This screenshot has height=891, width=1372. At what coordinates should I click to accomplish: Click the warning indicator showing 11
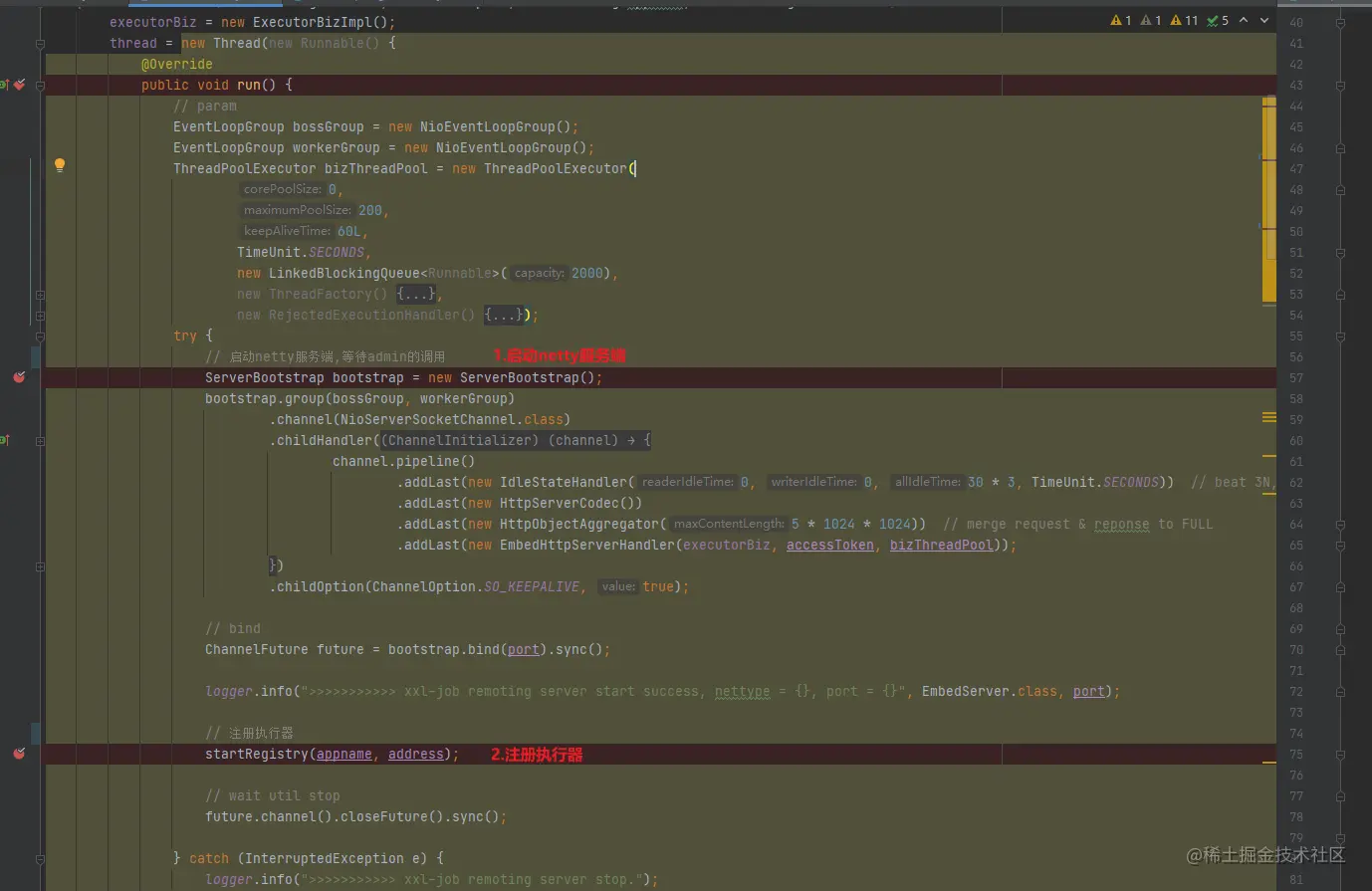click(x=1185, y=20)
